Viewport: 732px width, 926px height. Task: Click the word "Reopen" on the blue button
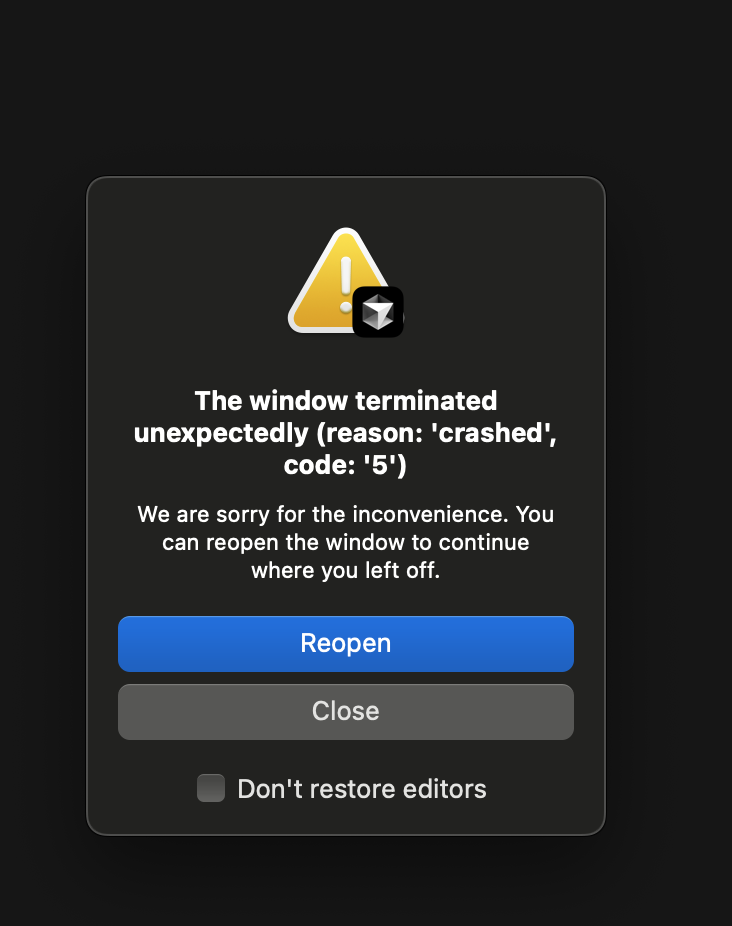point(346,644)
